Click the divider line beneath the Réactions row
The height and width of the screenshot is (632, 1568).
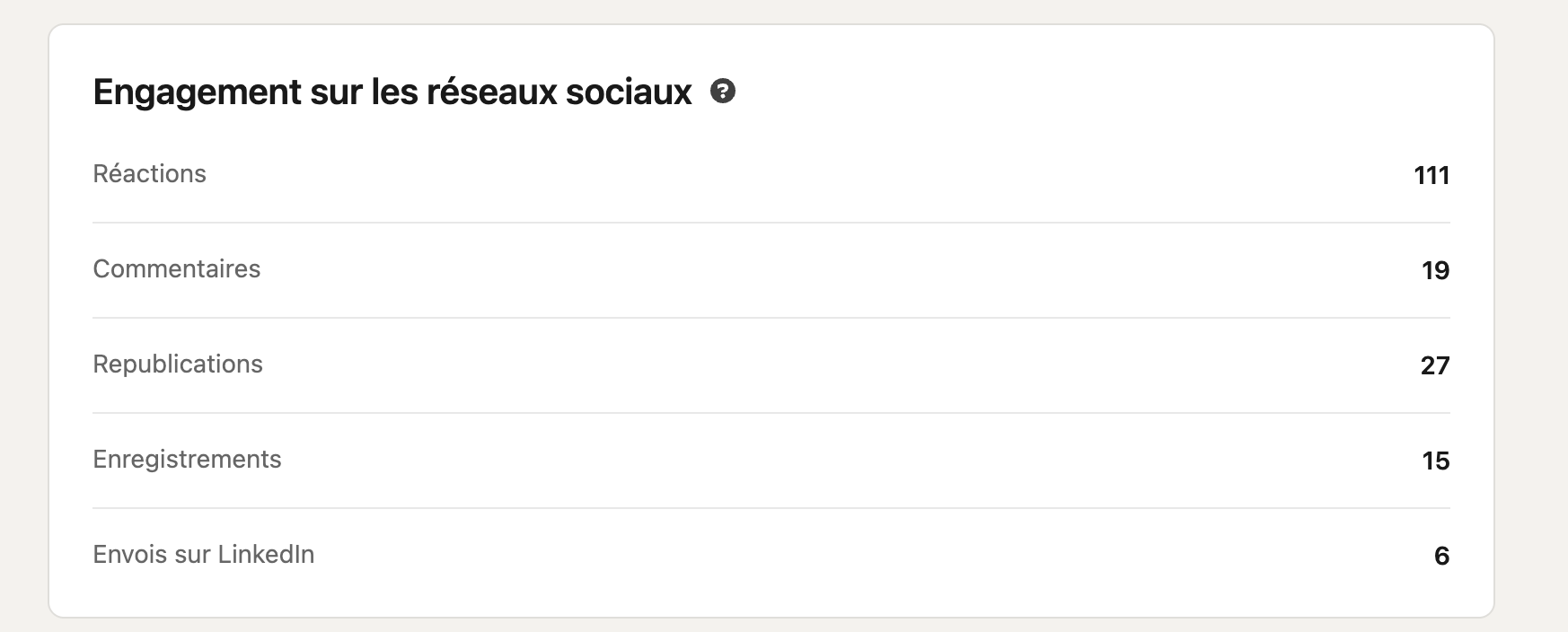click(771, 223)
